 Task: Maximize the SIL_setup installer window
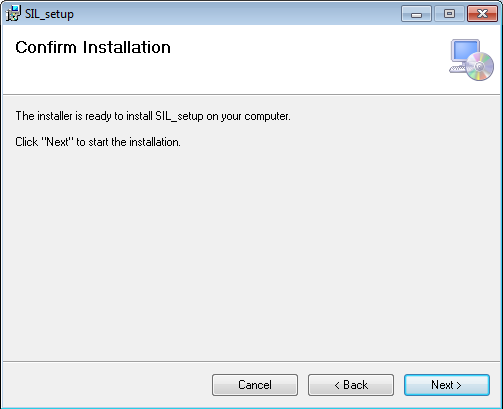coord(449,14)
